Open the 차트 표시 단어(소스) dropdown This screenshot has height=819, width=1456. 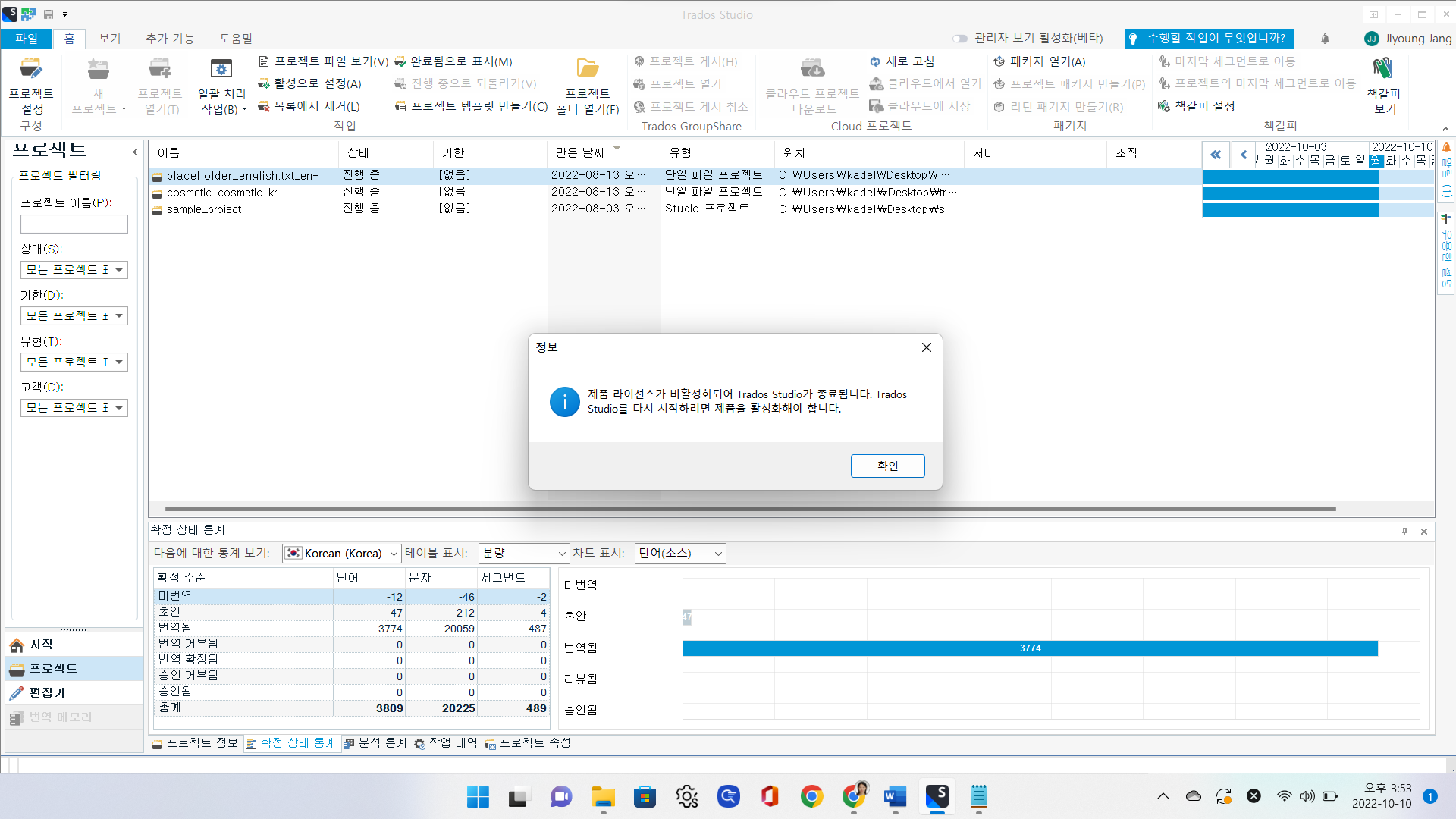[x=680, y=554]
